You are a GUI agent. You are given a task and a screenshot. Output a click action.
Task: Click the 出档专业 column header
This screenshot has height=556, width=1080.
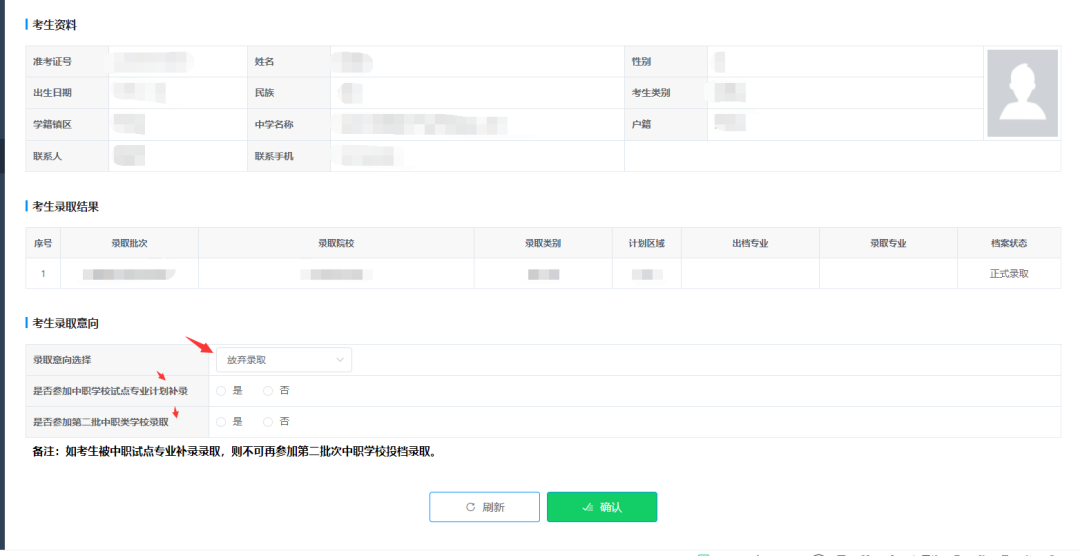click(x=750, y=243)
